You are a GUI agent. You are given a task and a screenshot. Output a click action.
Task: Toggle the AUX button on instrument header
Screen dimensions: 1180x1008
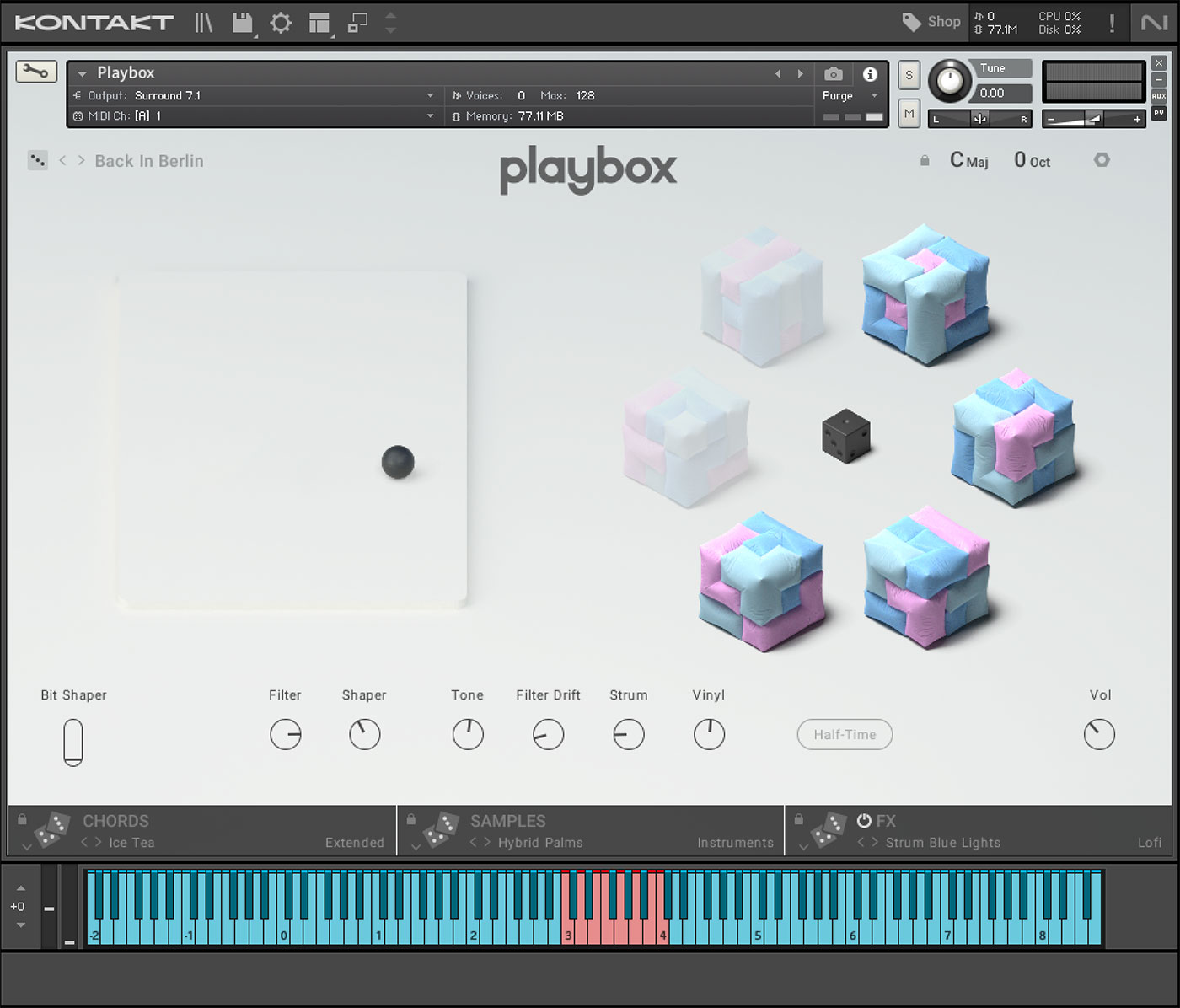tap(1159, 96)
